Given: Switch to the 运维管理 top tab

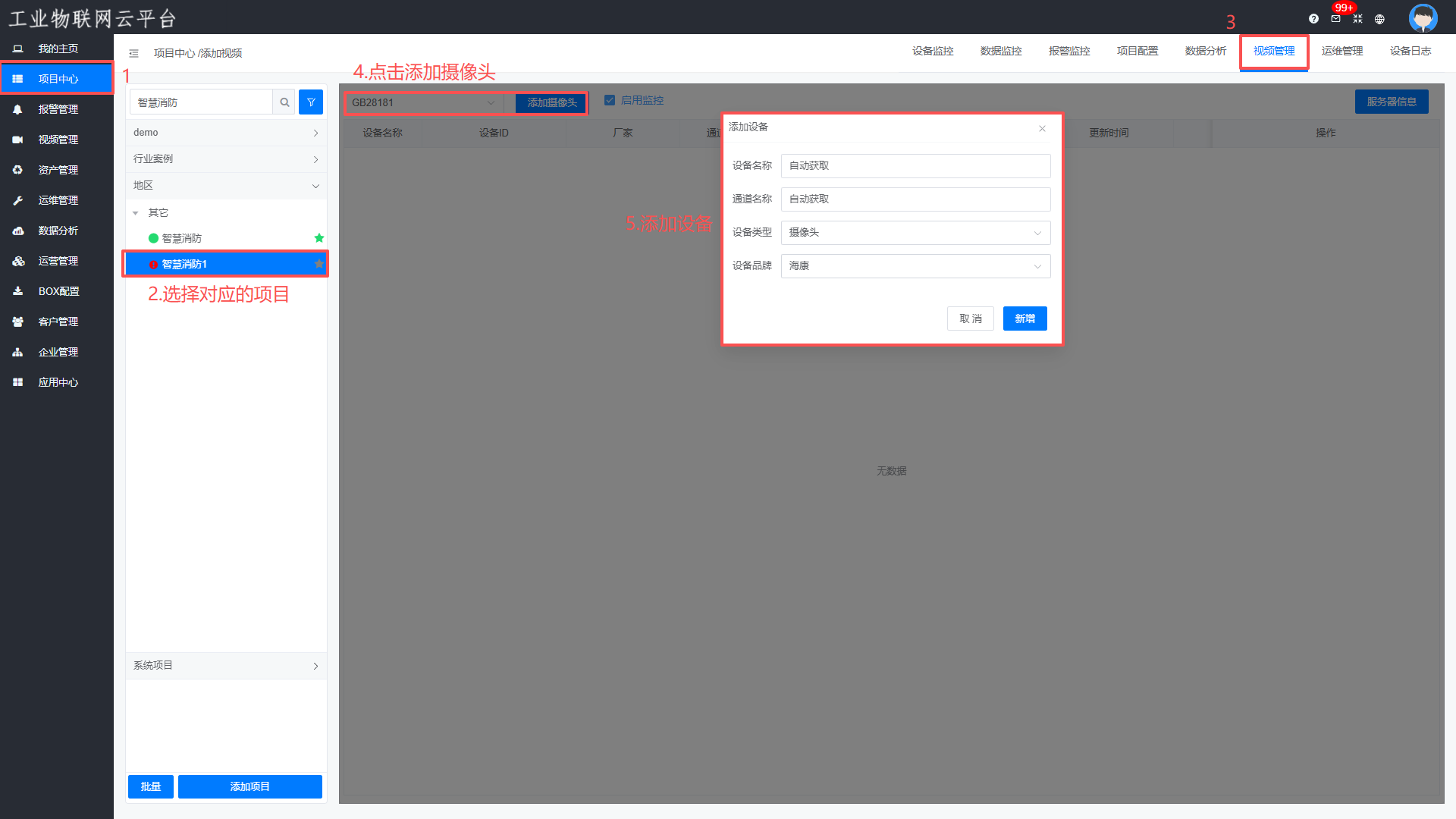Looking at the screenshot, I should 1341,51.
